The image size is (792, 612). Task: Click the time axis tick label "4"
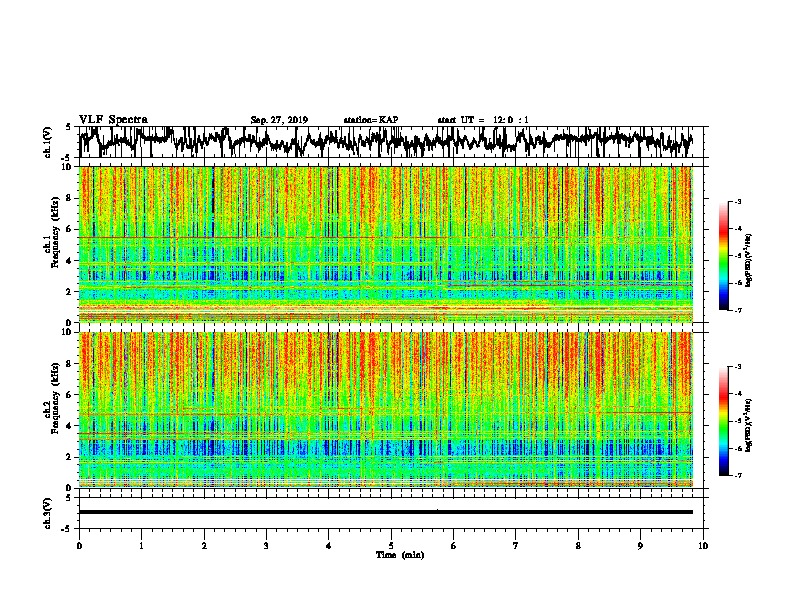pos(329,546)
